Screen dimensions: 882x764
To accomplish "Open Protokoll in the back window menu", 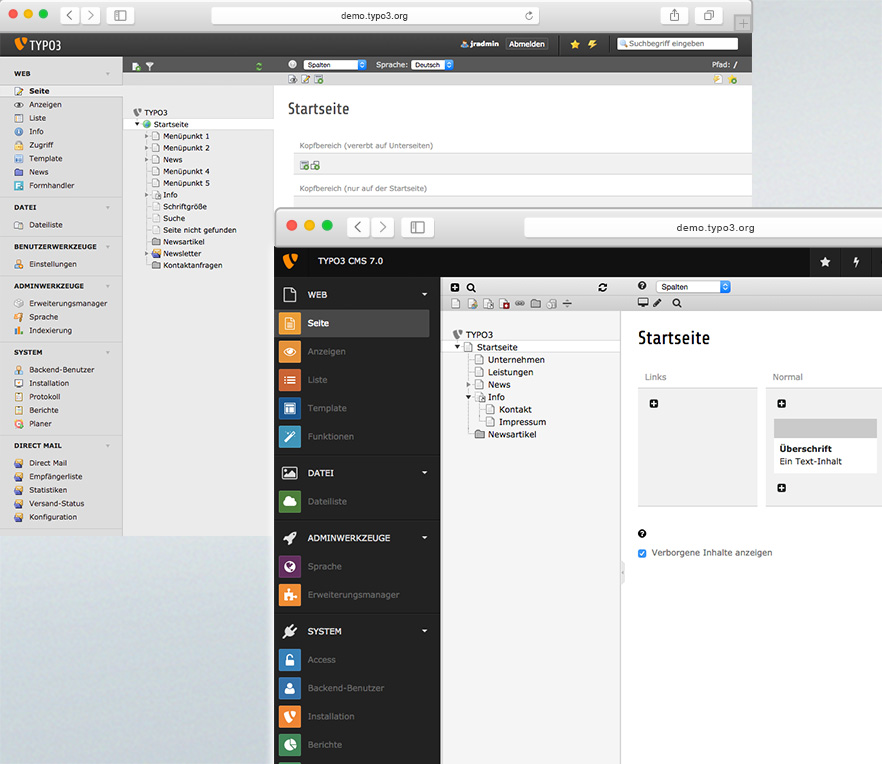I will pos(44,397).
